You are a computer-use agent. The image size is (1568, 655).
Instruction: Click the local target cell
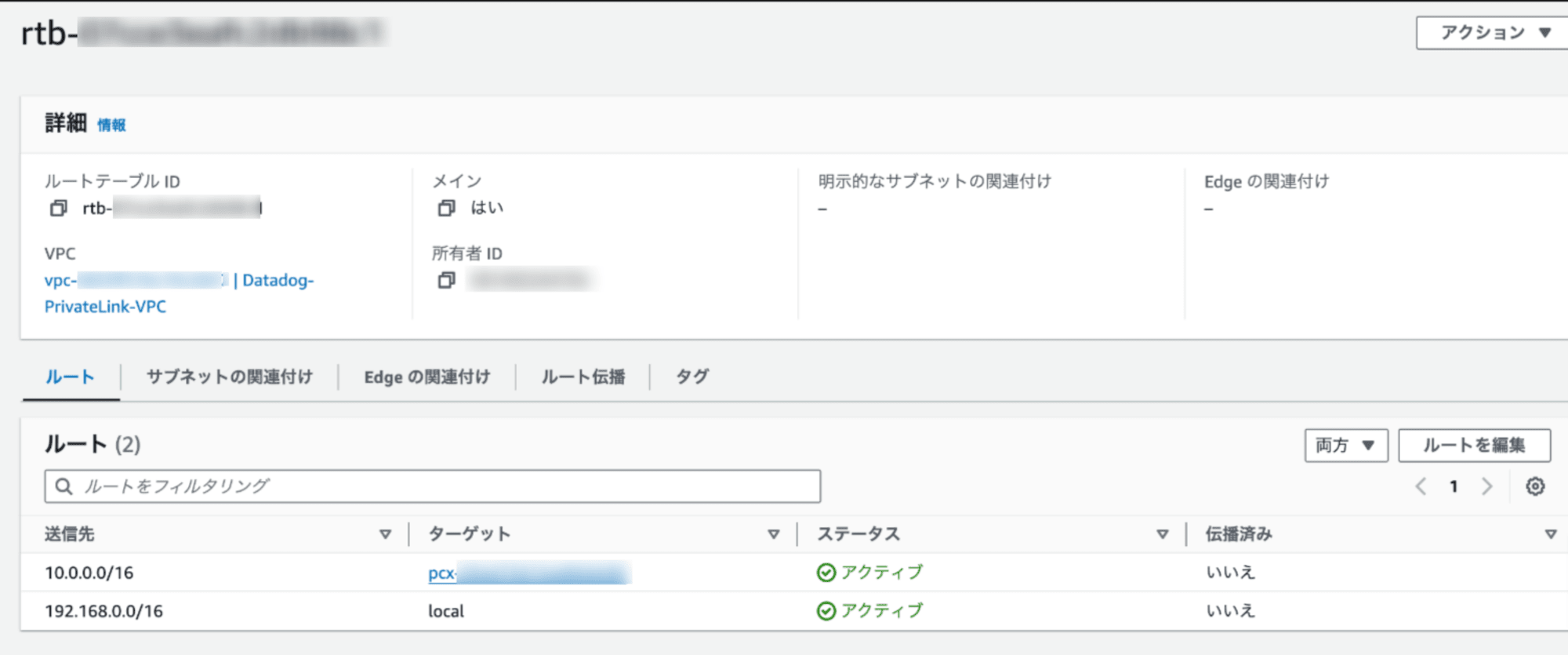446,611
